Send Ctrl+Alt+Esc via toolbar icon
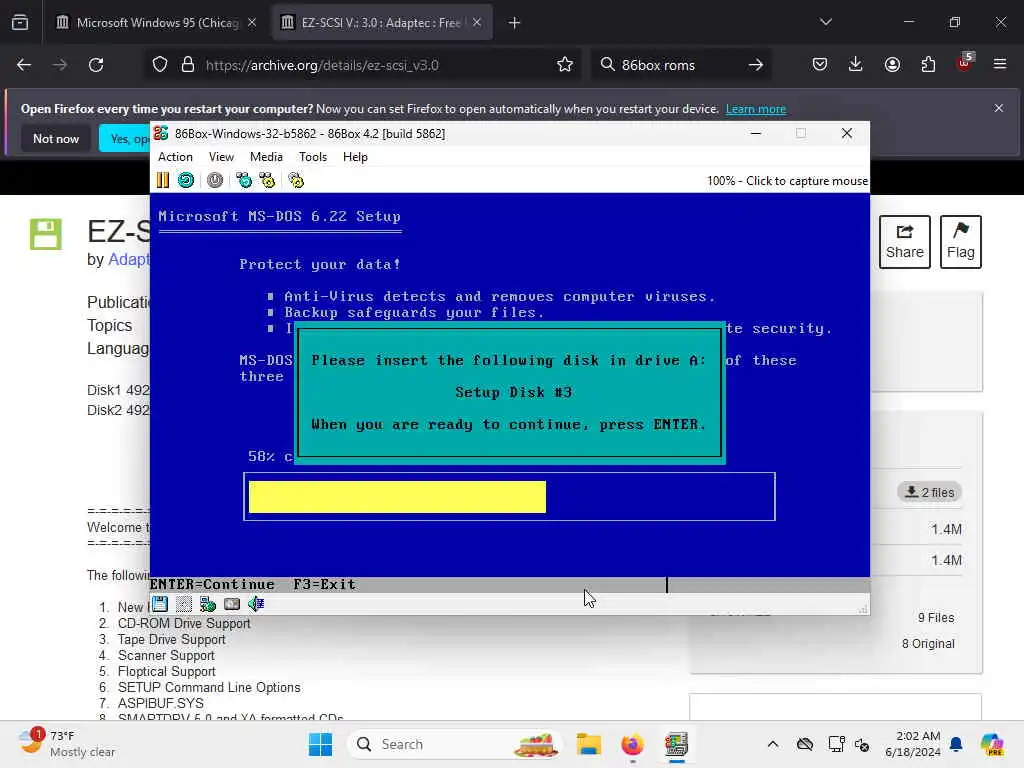This screenshot has width=1024, height=768. (267, 180)
